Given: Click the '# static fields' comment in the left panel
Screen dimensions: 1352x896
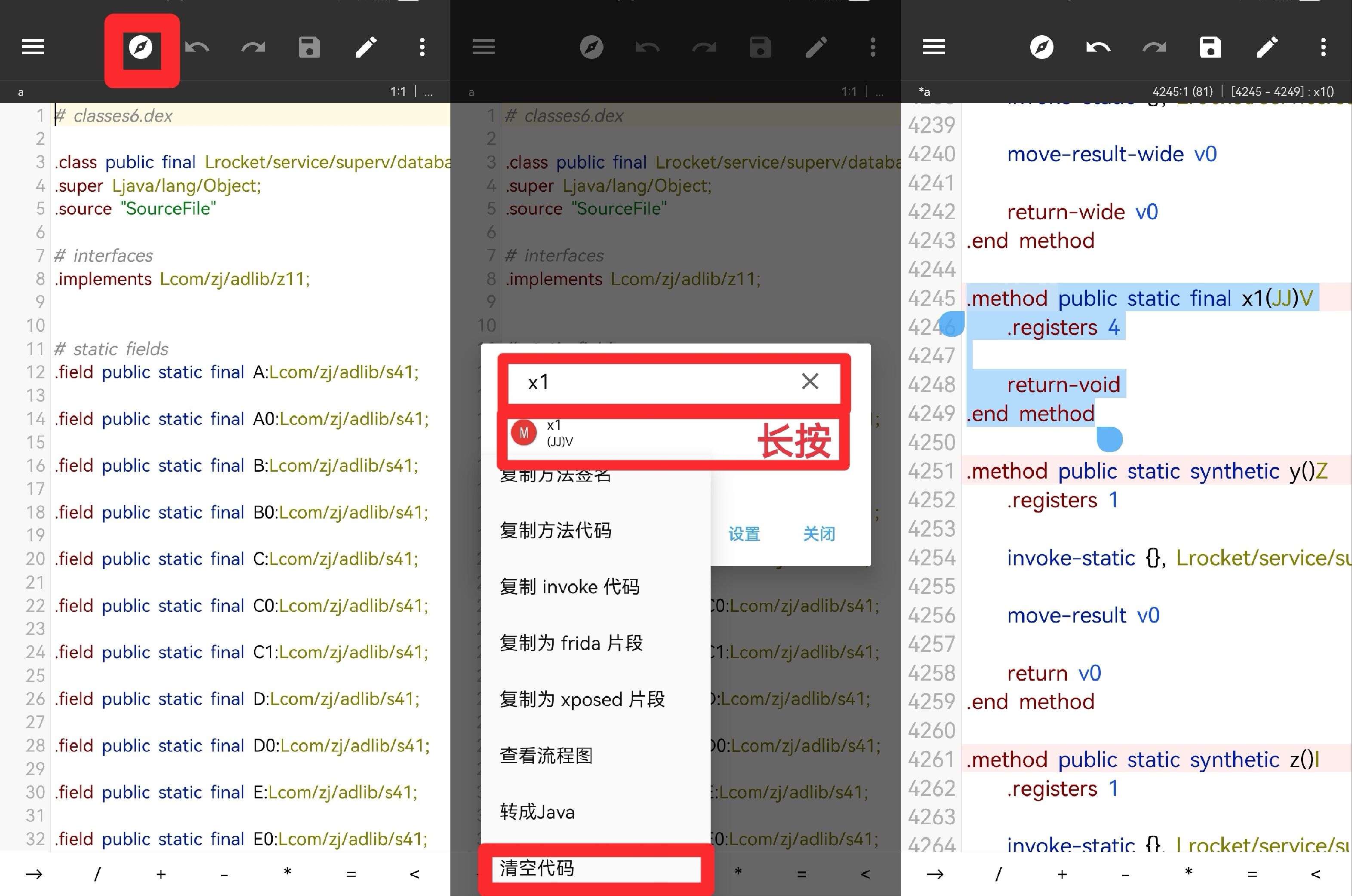Looking at the screenshot, I should click(x=111, y=349).
